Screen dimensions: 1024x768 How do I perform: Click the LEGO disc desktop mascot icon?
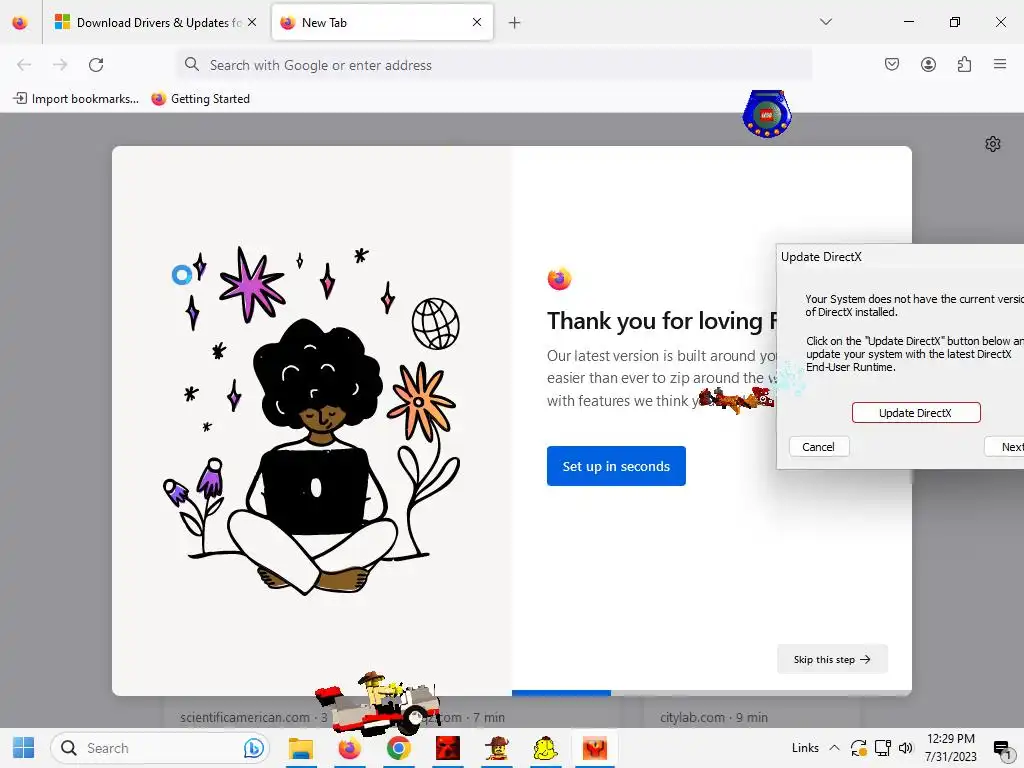(767, 114)
